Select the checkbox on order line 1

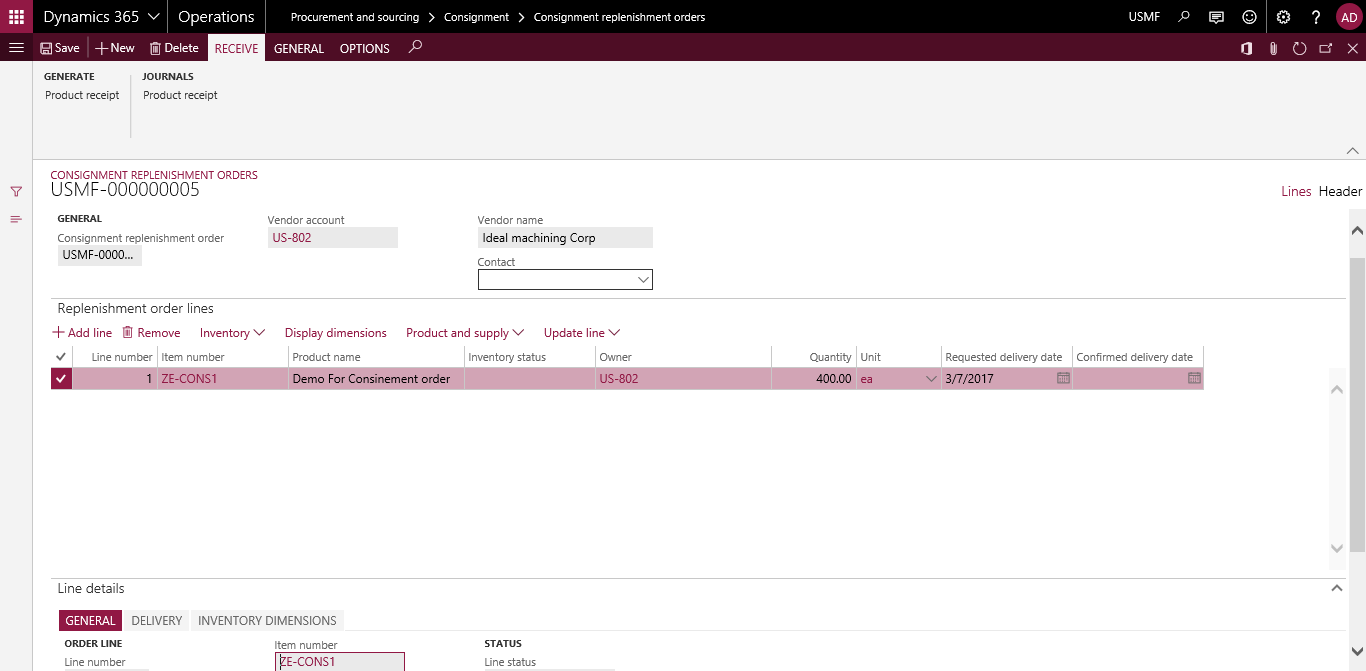61,378
